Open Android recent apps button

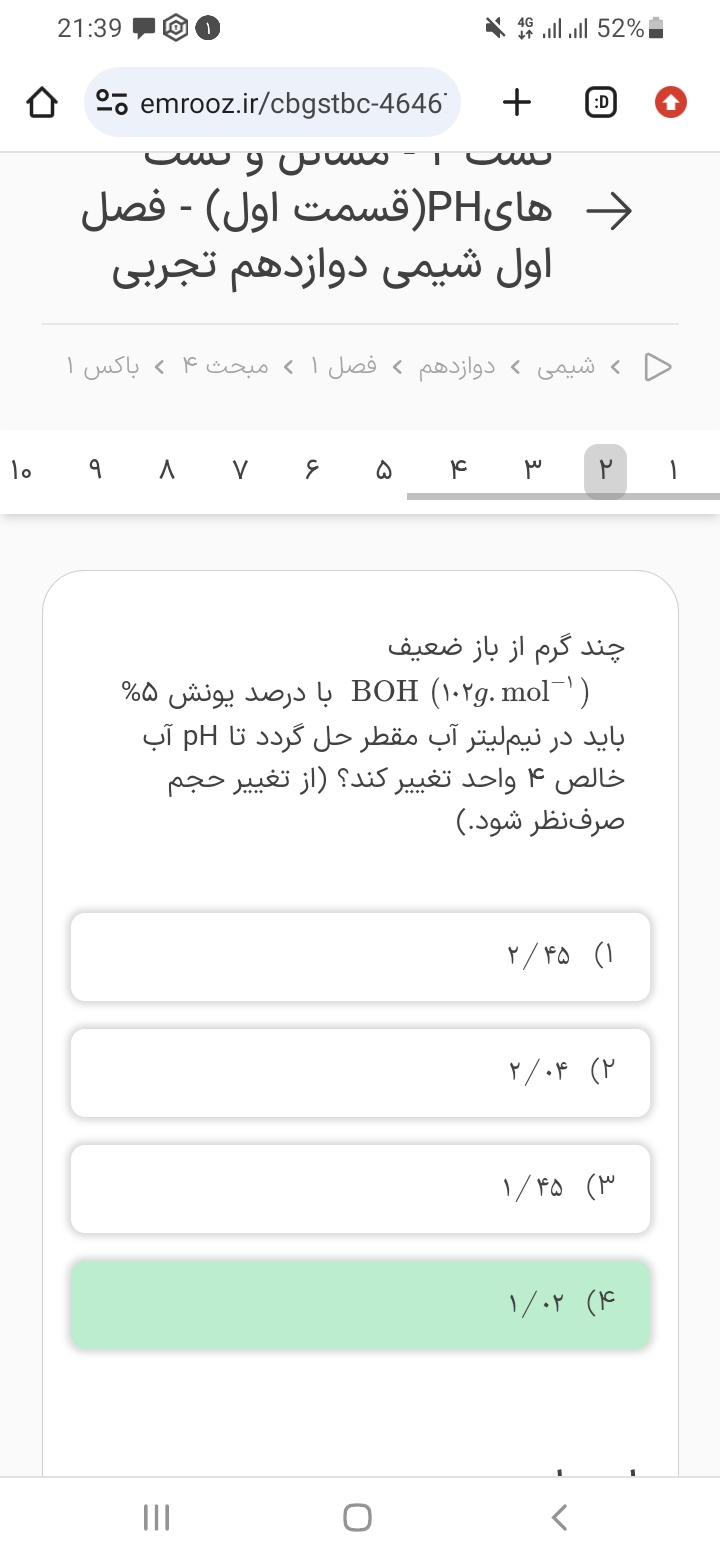tap(157, 1517)
